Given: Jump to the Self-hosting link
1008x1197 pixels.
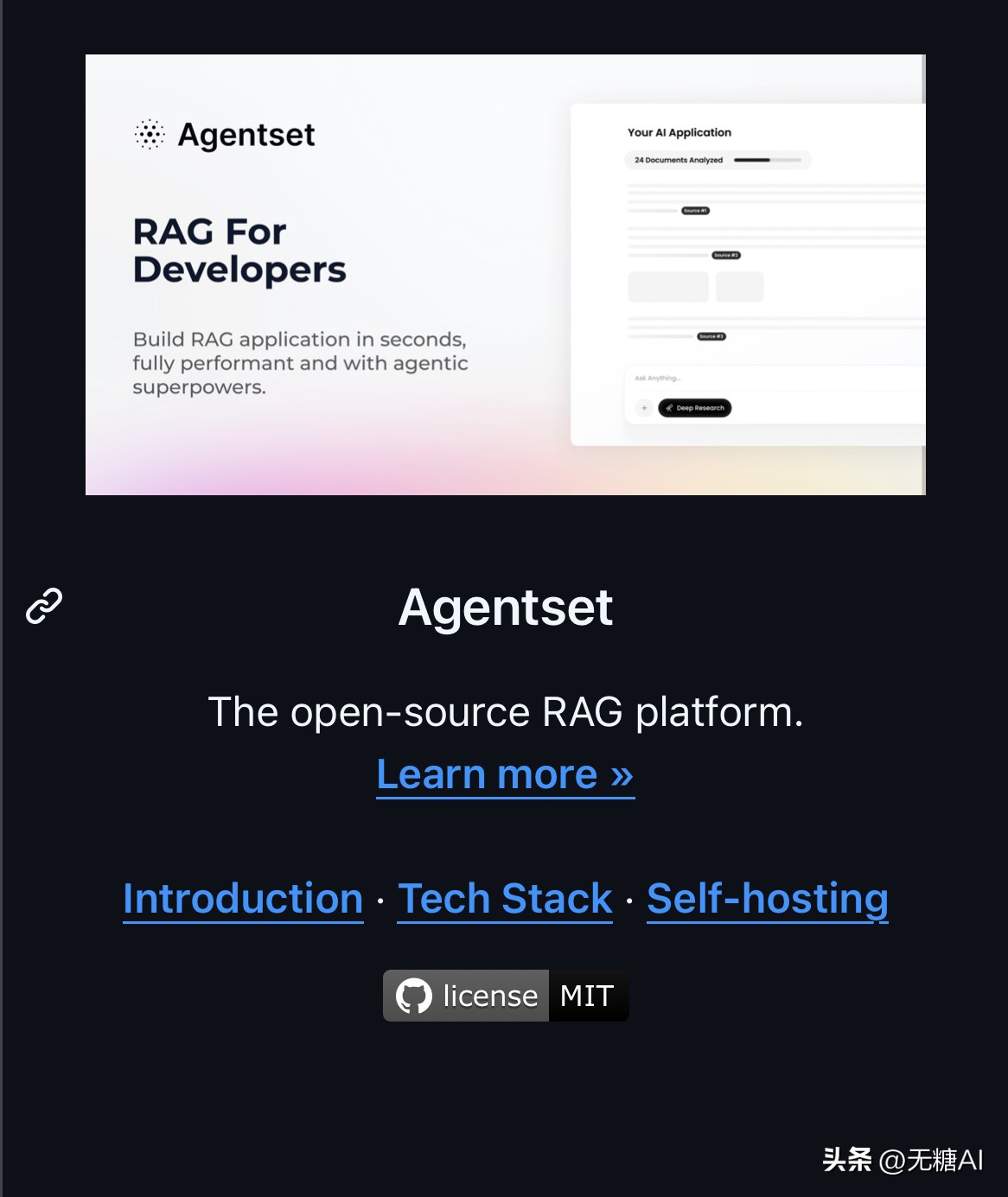Looking at the screenshot, I should pyautogui.click(x=768, y=899).
